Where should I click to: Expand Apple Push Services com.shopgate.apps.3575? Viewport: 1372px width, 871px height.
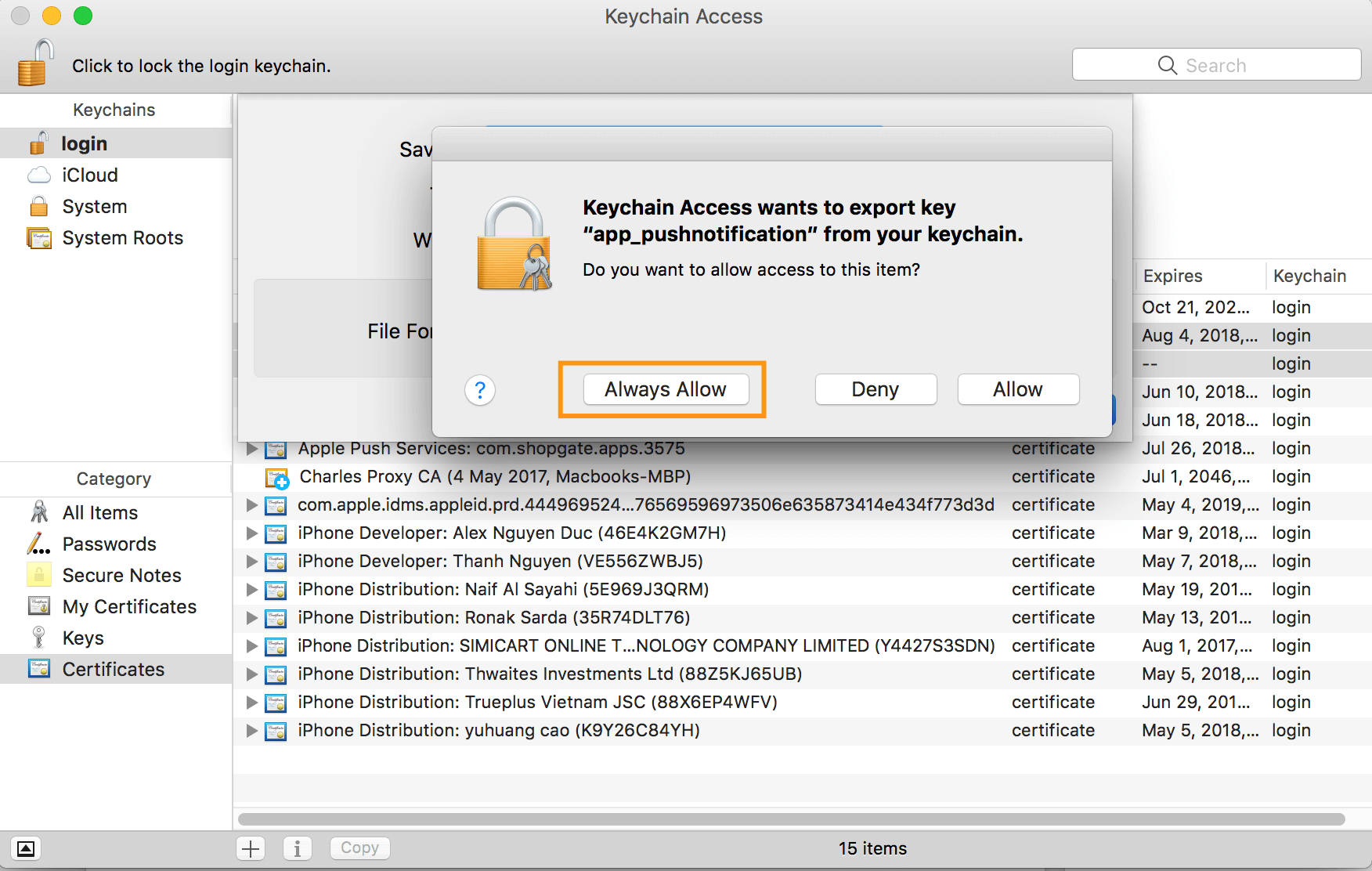pyautogui.click(x=252, y=449)
